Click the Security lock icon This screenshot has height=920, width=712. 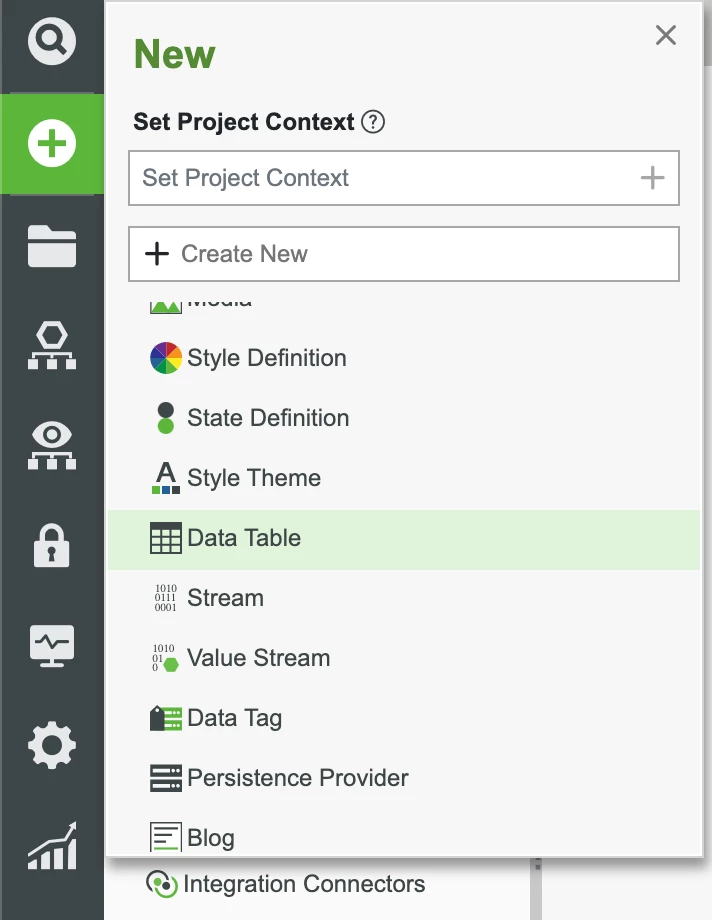tap(51, 544)
